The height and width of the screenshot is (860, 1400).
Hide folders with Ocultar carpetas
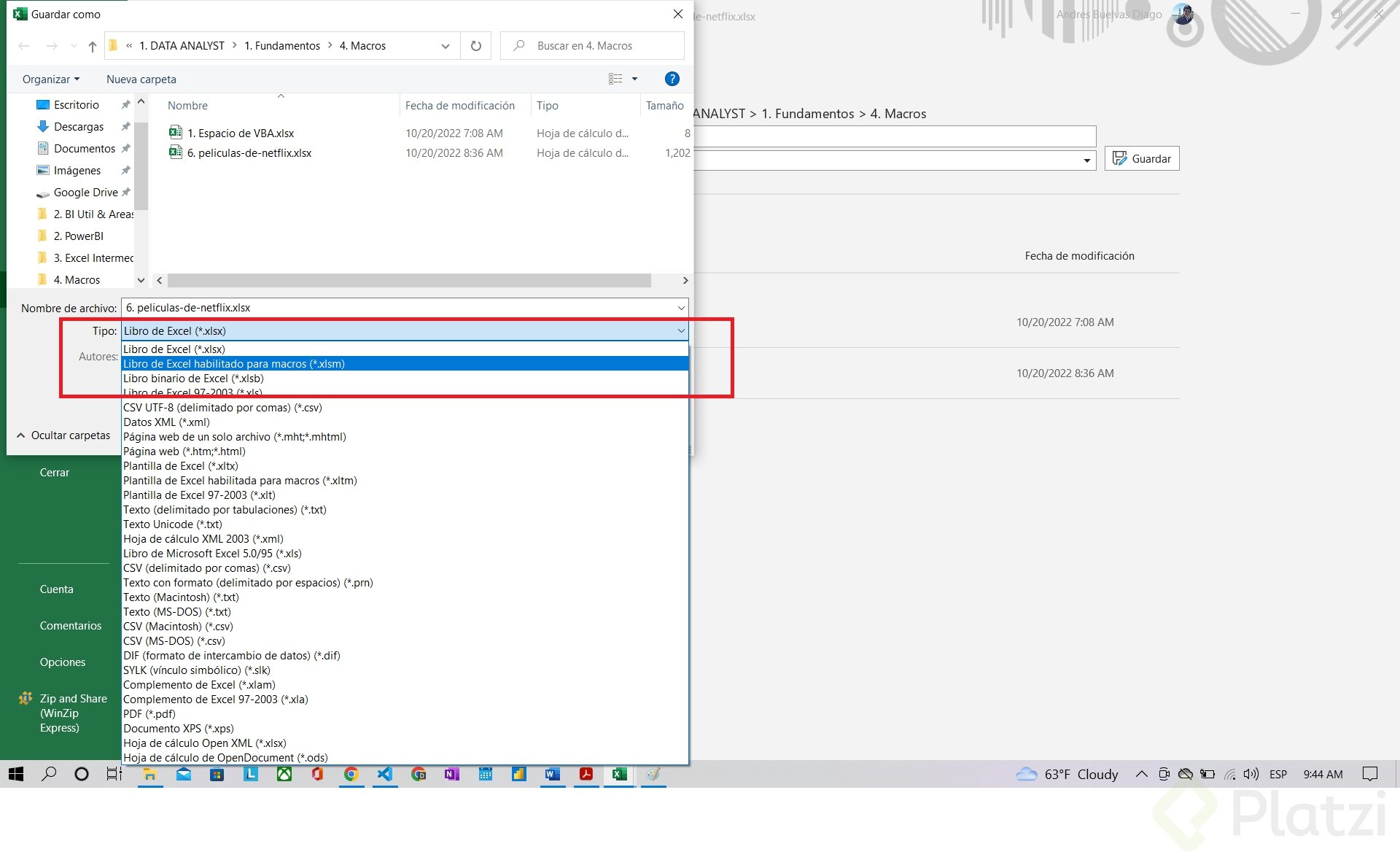coord(63,435)
